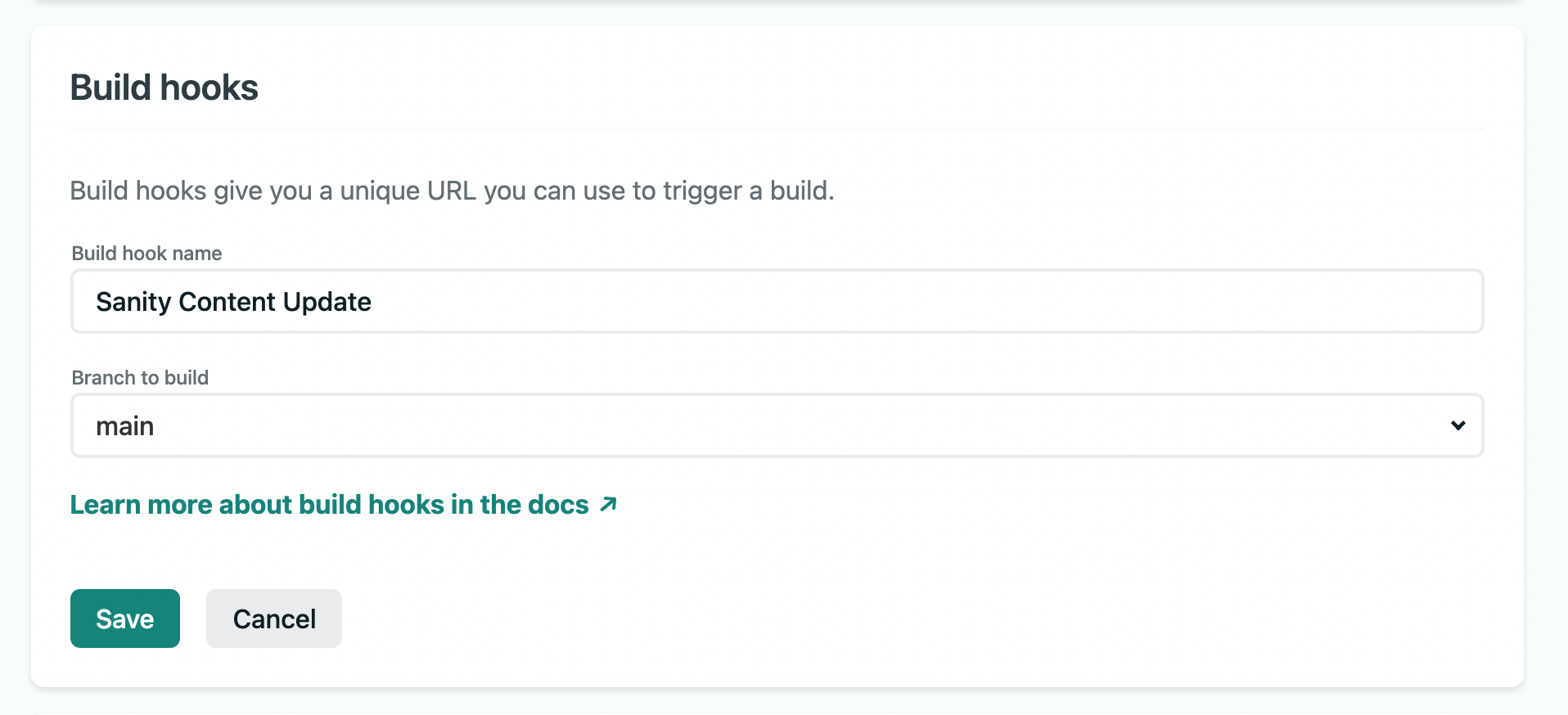Open the Branch to build dropdown
This screenshot has height=715, width=1568.
[776, 425]
